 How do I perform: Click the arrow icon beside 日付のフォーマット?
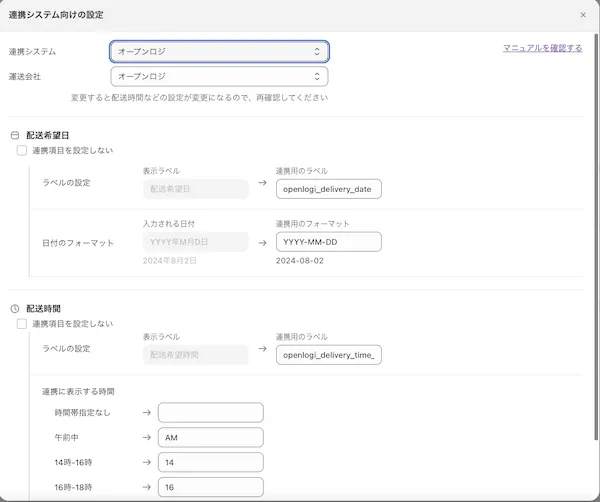262,242
